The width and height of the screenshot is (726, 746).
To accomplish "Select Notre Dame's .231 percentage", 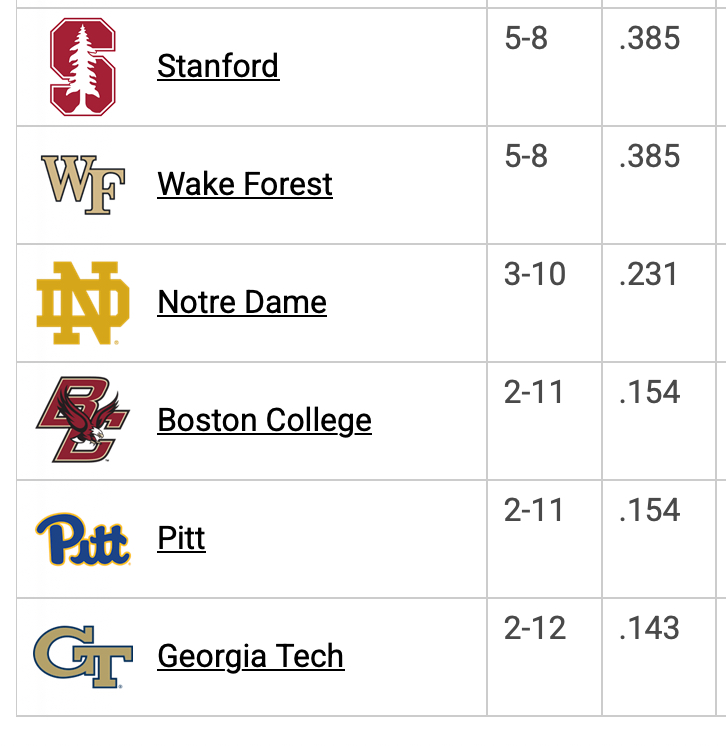I will click(x=649, y=275).
